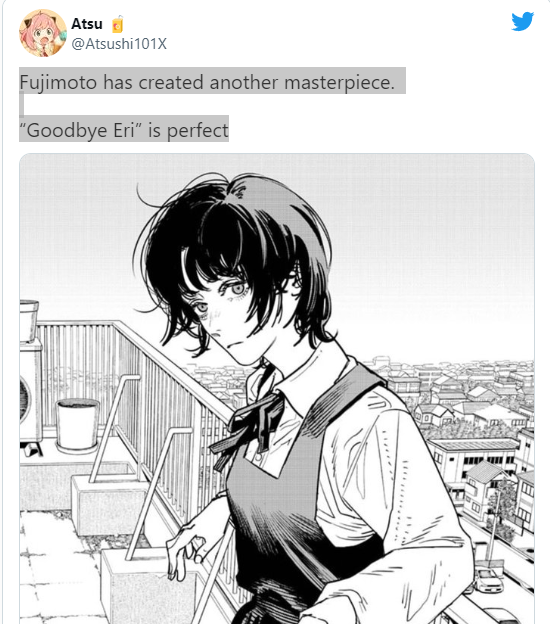Click the flower pot by the railing
This screenshot has height=624, width=550.
pos(77,424)
